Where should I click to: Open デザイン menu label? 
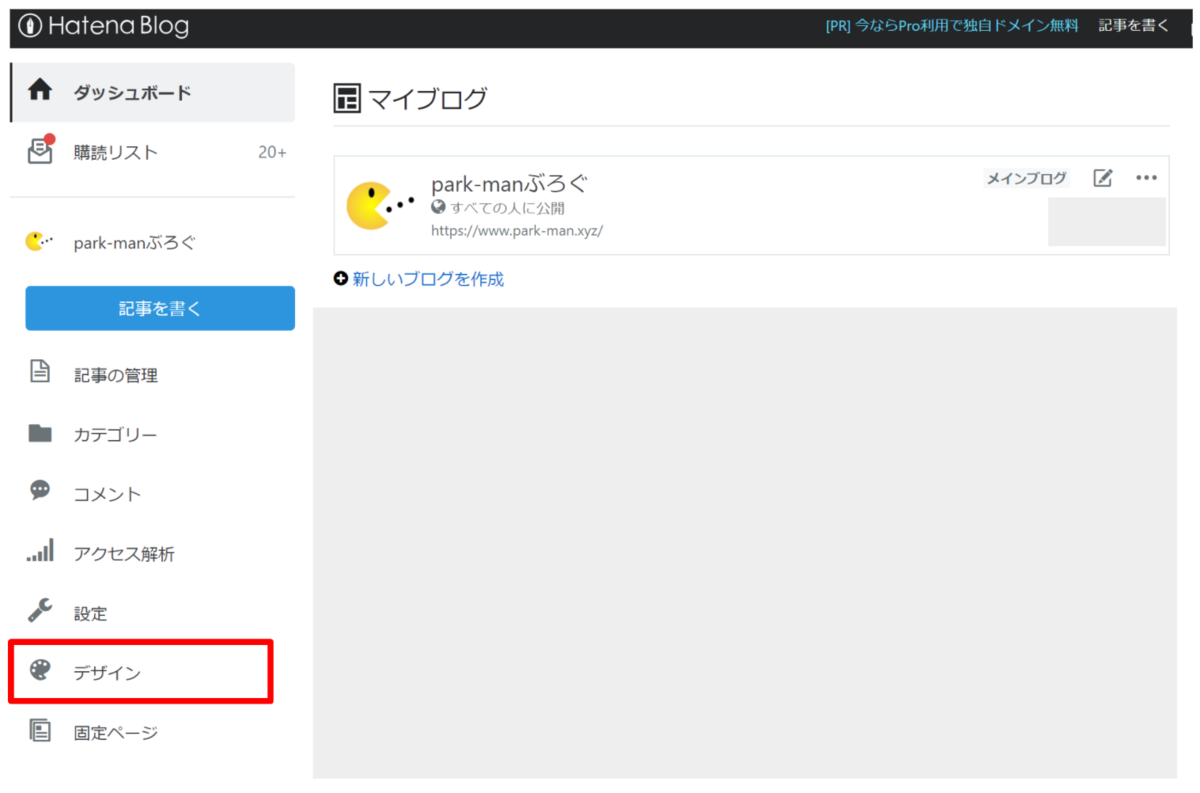pyautogui.click(x=107, y=674)
